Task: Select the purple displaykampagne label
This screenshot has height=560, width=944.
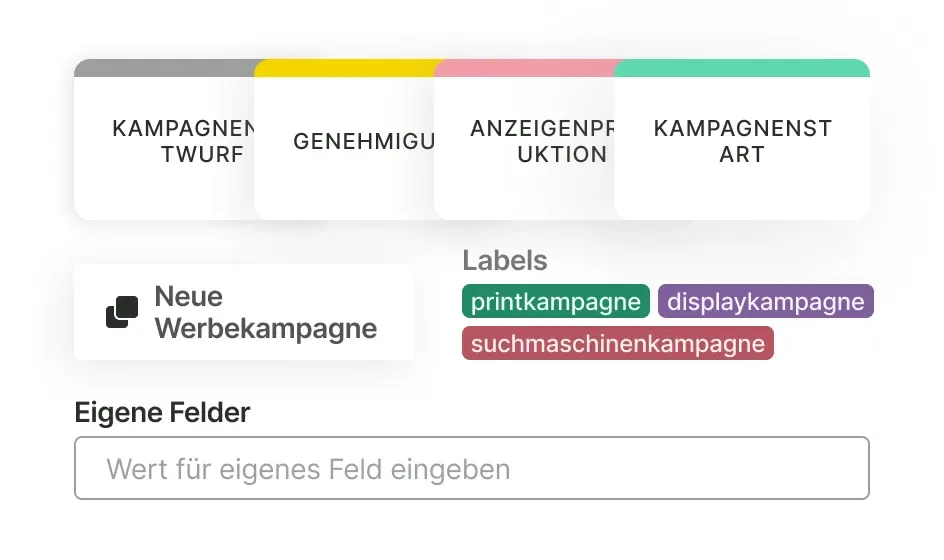Action: 766,301
